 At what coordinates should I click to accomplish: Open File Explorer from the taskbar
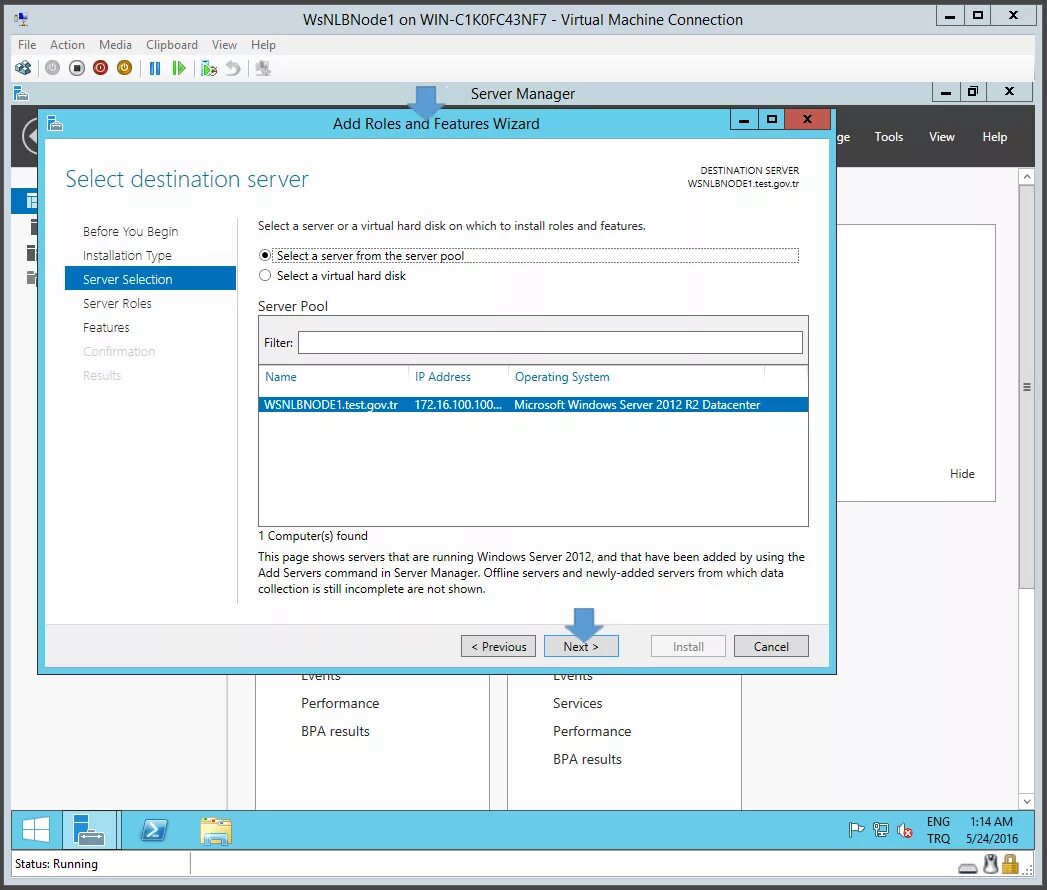pyautogui.click(x=216, y=831)
